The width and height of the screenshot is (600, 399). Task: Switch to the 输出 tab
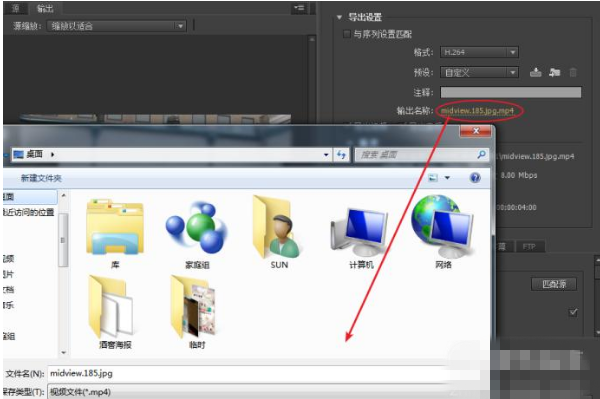[45, 8]
